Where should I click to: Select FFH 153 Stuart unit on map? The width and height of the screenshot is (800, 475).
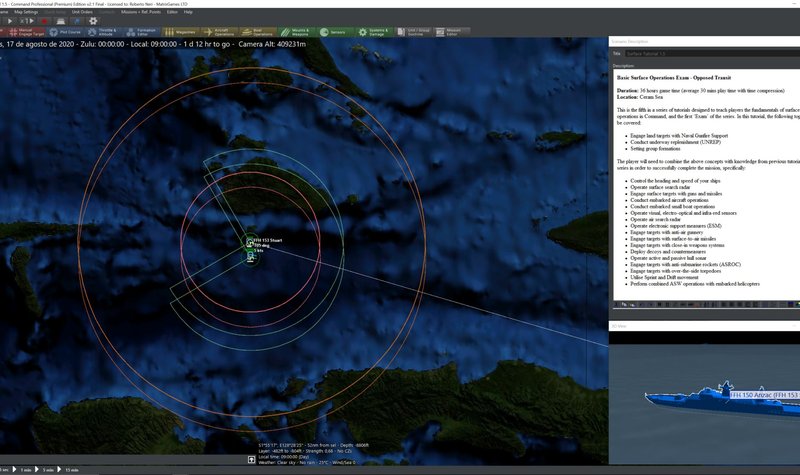click(x=251, y=241)
